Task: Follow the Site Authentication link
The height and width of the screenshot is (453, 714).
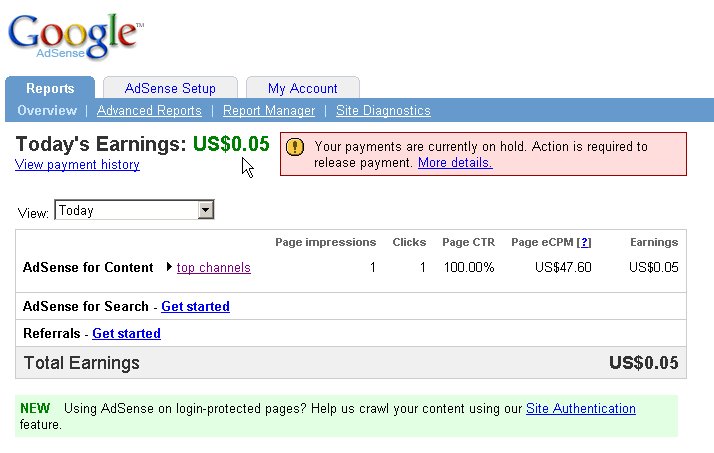Action: pyautogui.click(x=580, y=408)
